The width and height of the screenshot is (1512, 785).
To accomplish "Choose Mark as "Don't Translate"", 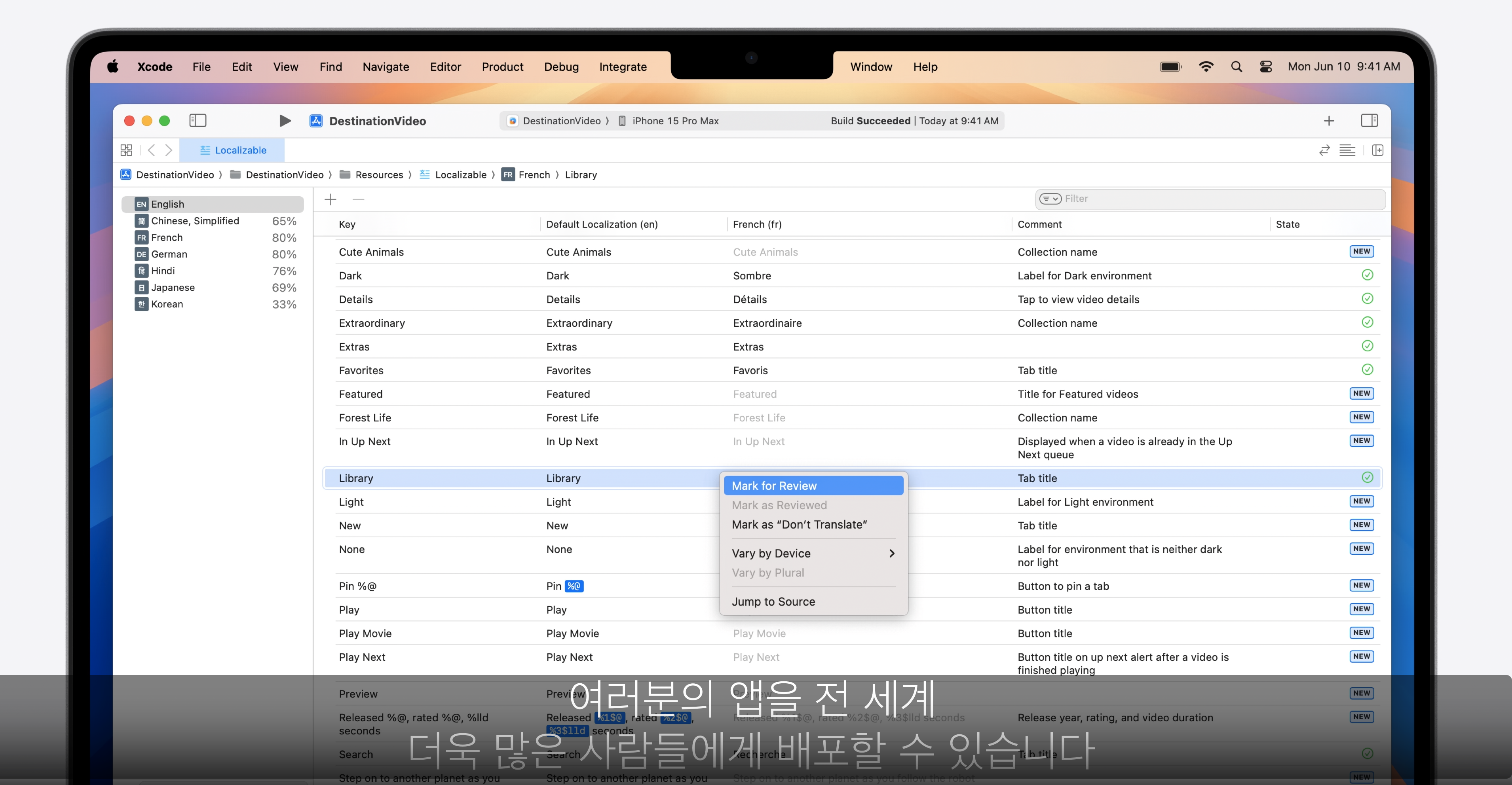I will point(813,525).
